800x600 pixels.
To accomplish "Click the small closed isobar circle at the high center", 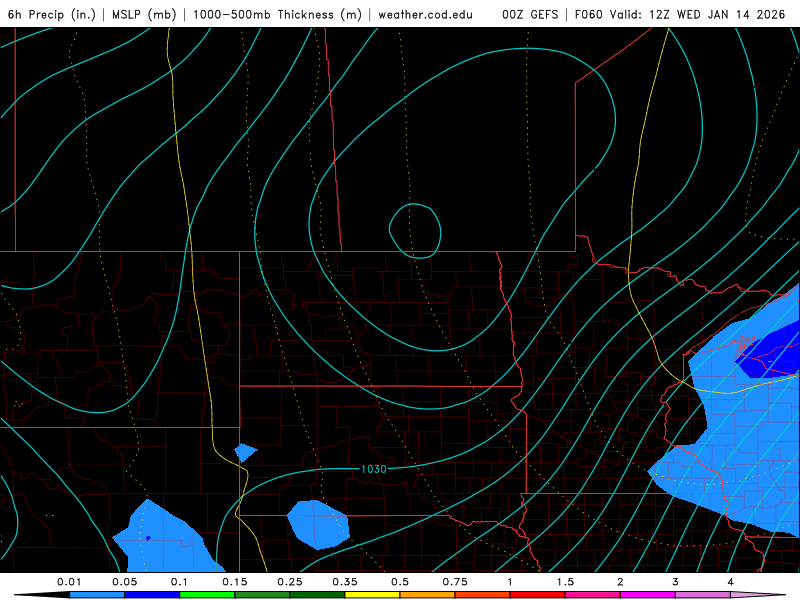I will [x=415, y=231].
